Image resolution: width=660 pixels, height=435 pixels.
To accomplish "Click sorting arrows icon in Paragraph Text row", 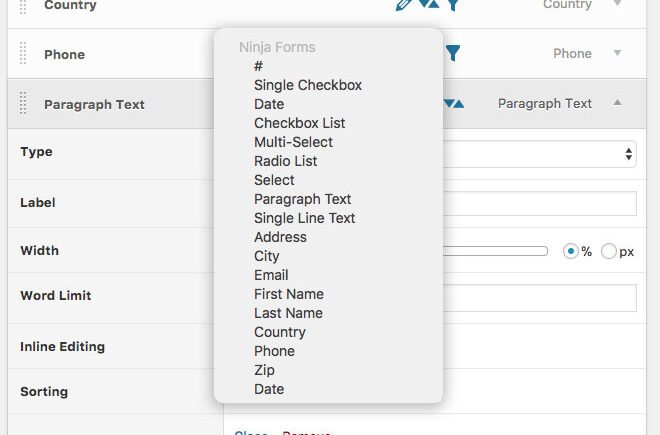I will pos(454,103).
